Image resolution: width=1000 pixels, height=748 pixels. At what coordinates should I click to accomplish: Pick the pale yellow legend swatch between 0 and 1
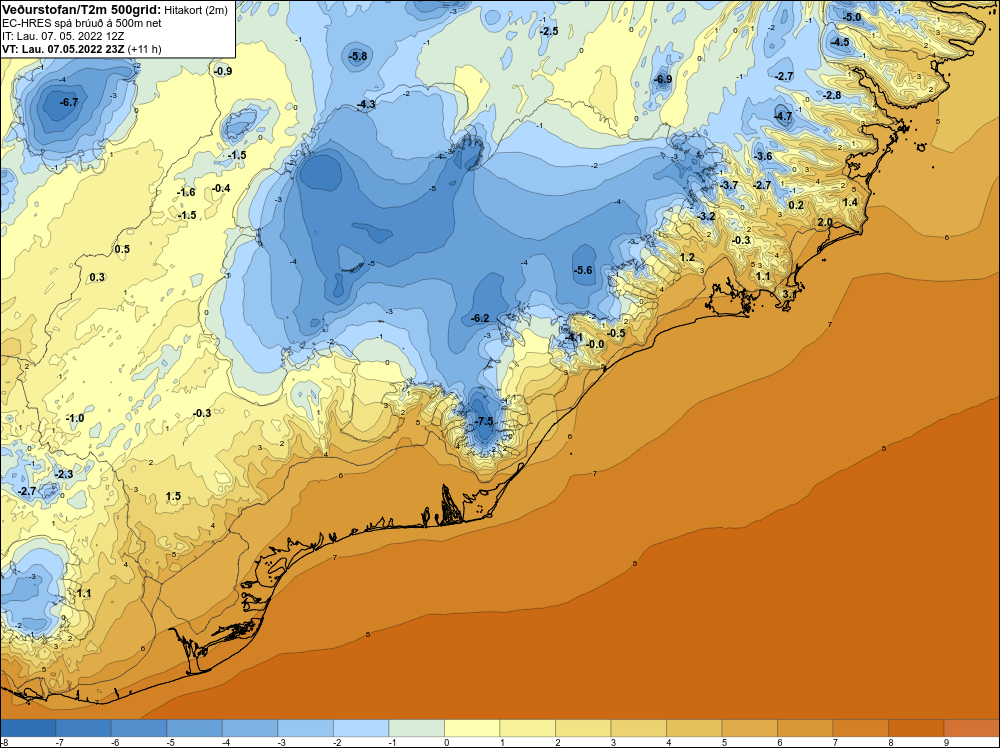tap(472, 728)
